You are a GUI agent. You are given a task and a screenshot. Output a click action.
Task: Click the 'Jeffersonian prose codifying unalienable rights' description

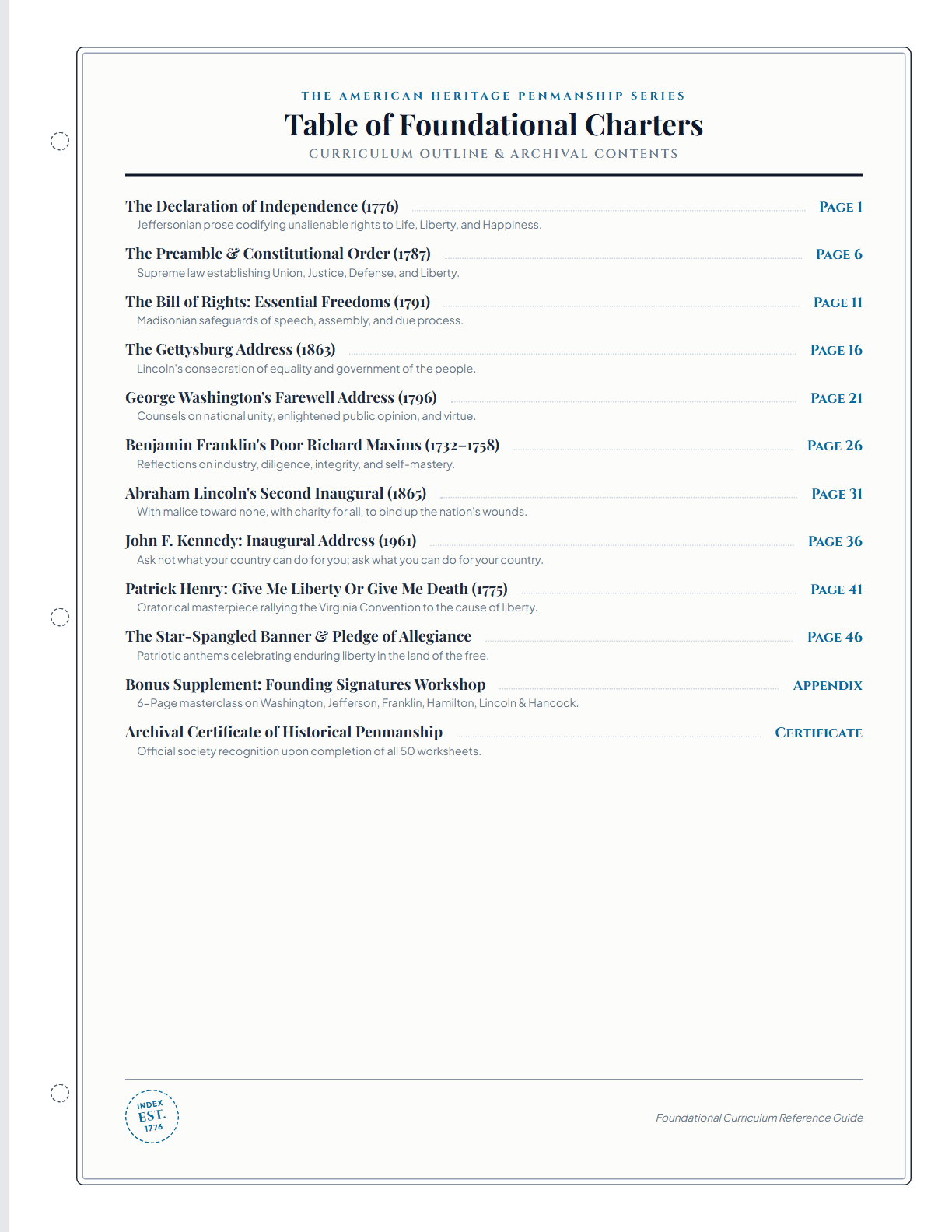339,225
